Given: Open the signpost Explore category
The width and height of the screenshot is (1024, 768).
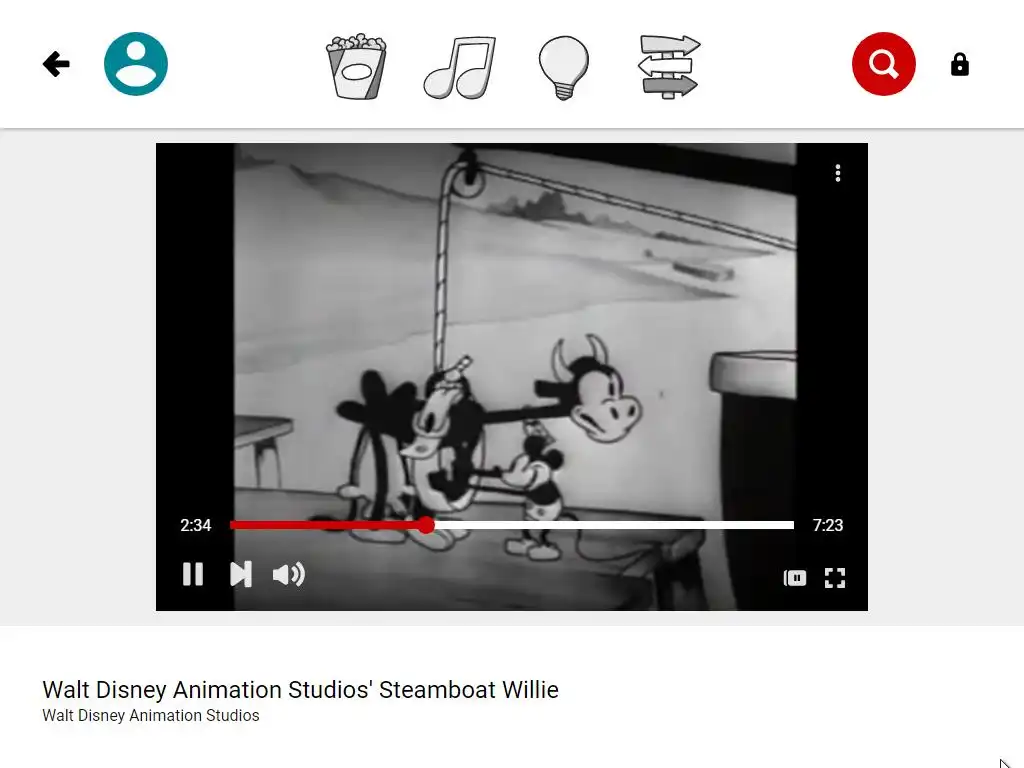Looking at the screenshot, I should [x=669, y=67].
